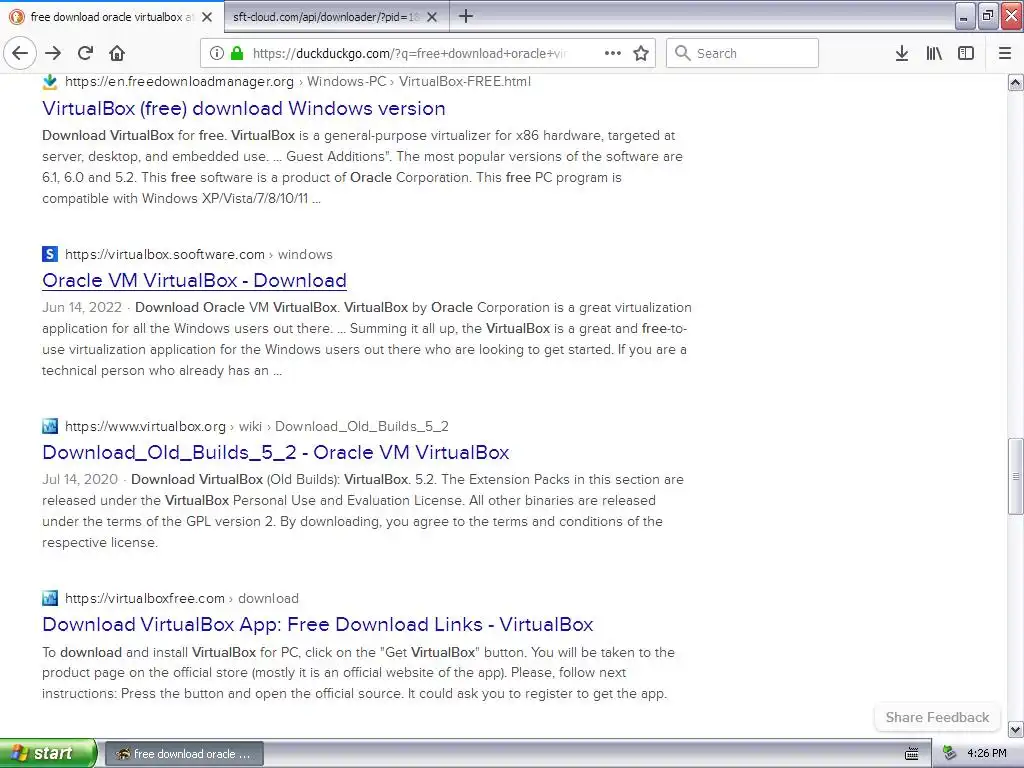1024x768 pixels.
Task: Click the 'Jun 14, 2022' result date
Action: coord(82,308)
